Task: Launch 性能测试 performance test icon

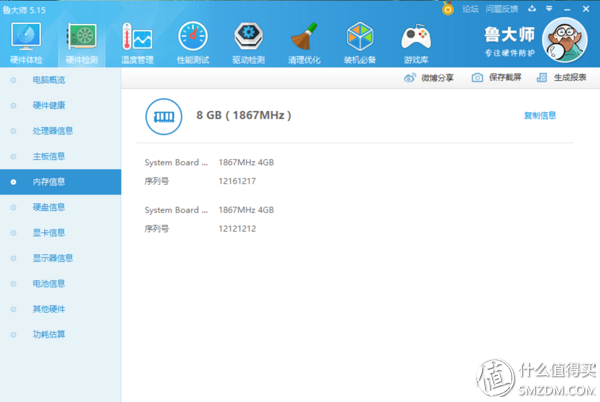Action: click(193, 37)
